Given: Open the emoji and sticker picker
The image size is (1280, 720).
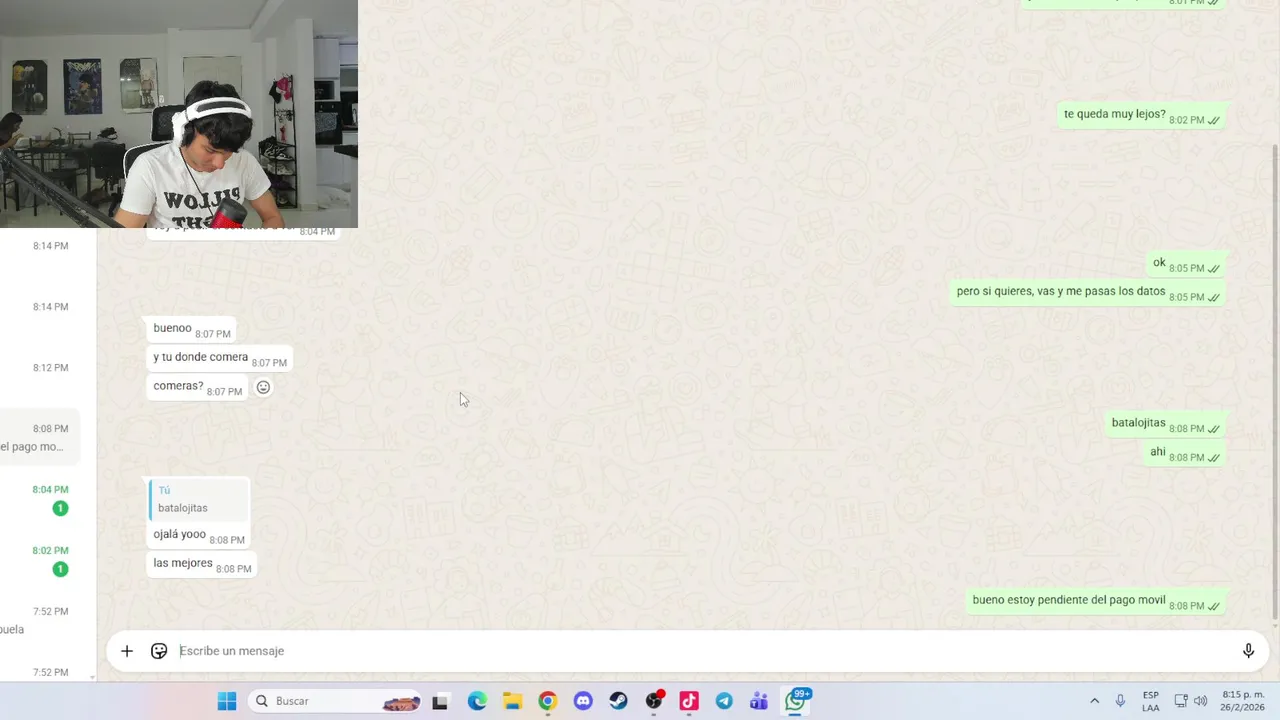Looking at the screenshot, I should [x=159, y=651].
